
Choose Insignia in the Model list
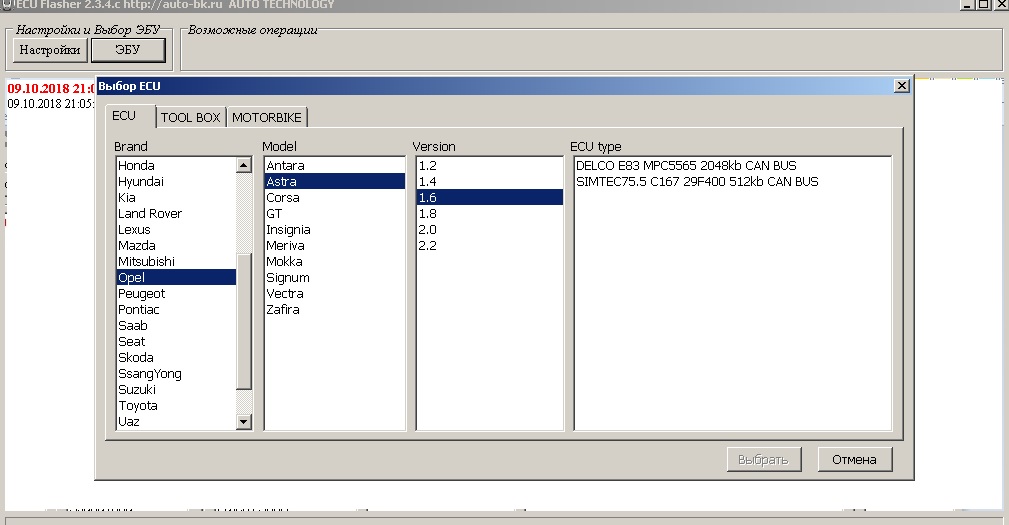click(335, 230)
